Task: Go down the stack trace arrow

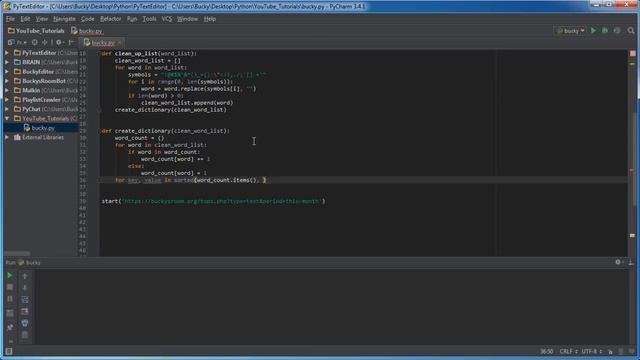Action: point(25,288)
